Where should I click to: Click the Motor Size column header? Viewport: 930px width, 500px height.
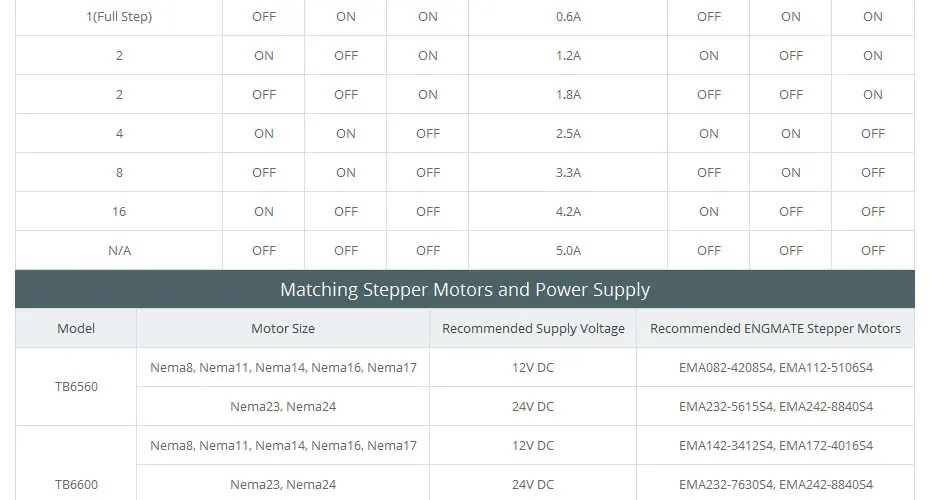point(283,328)
